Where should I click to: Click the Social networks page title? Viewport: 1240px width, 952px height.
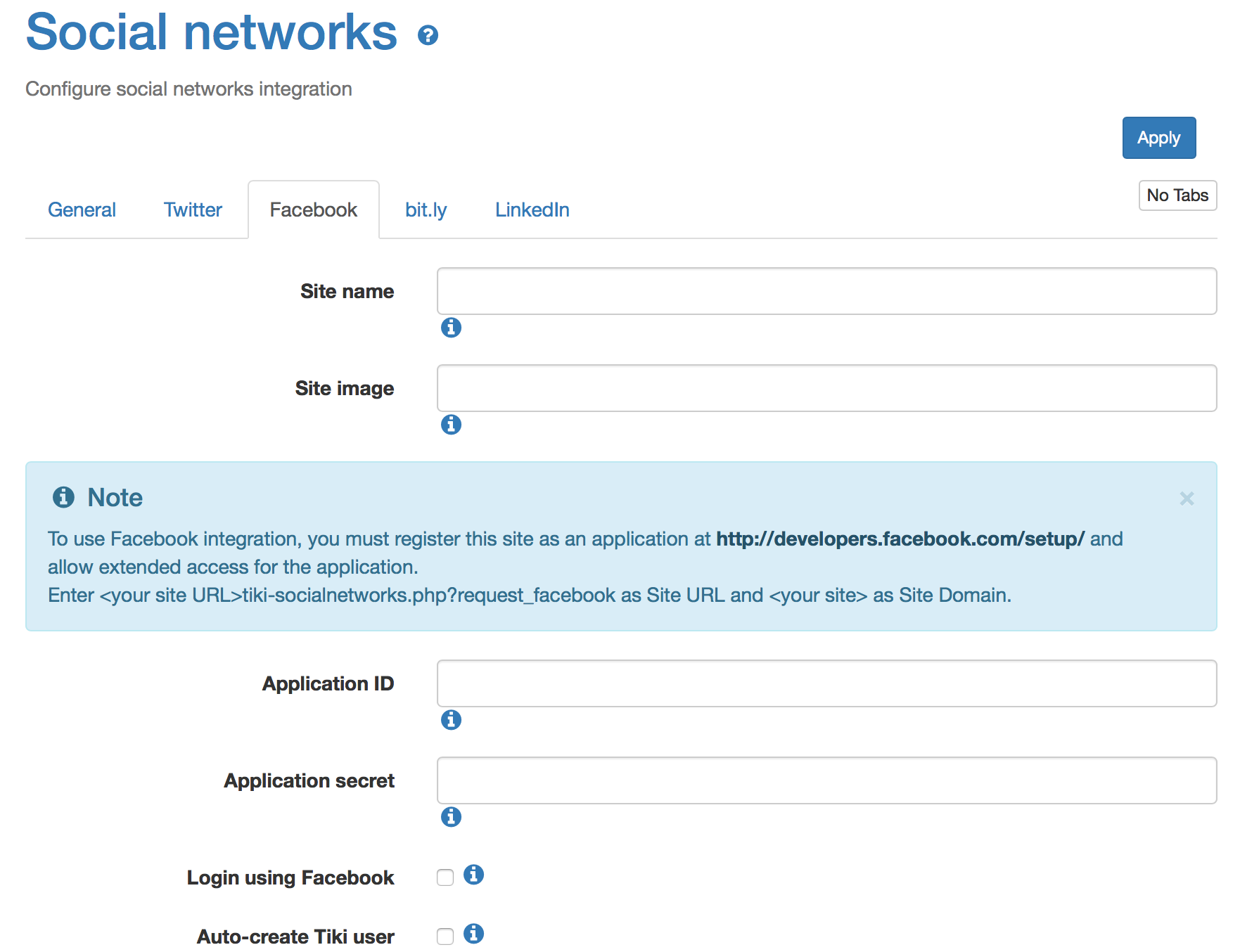(x=212, y=32)
